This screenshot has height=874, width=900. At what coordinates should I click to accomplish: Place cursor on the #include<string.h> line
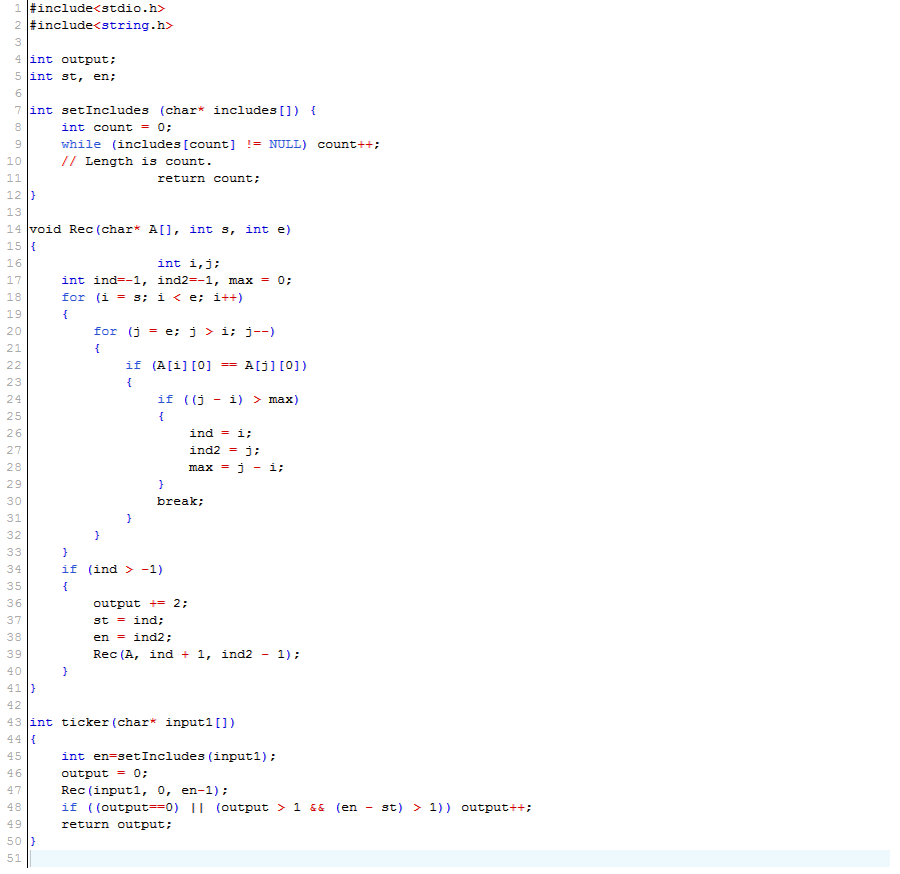[100, 25]
